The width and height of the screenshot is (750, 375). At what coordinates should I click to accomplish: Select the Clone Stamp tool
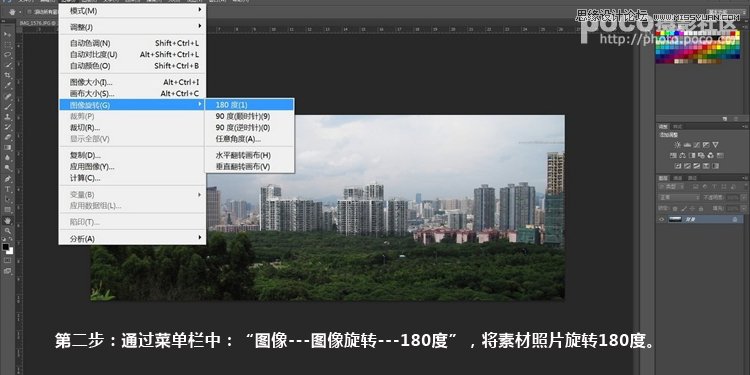[8, 116]
